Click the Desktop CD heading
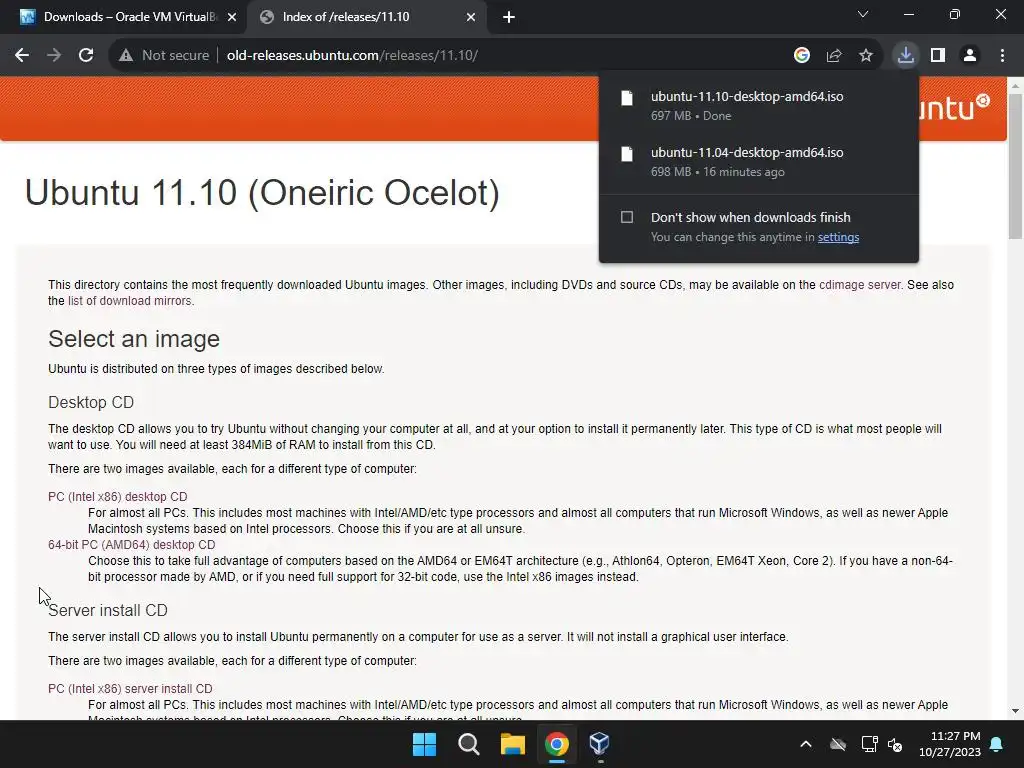 click(x=91, y=402)
